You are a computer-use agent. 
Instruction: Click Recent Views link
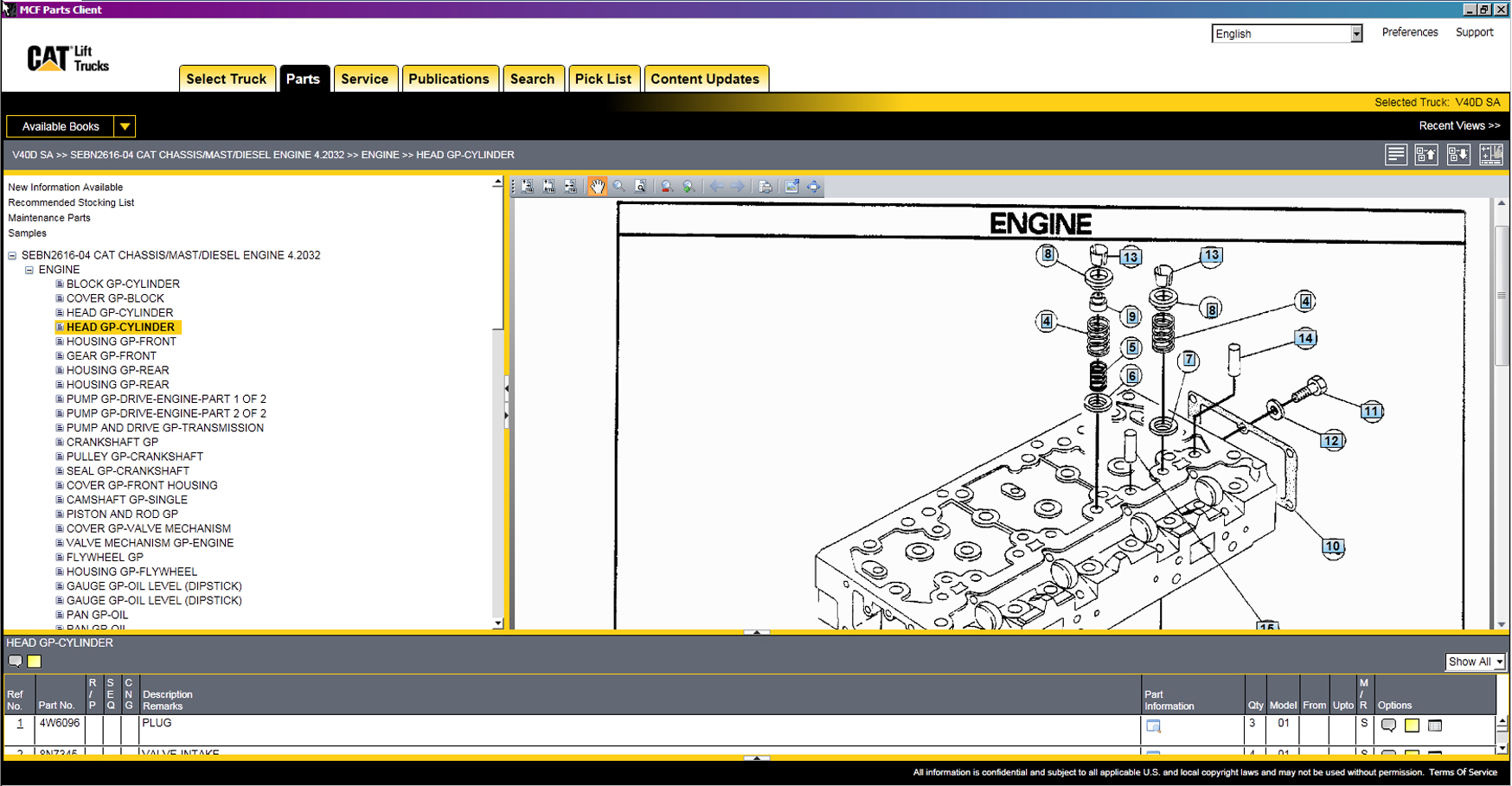(1458, 126)
